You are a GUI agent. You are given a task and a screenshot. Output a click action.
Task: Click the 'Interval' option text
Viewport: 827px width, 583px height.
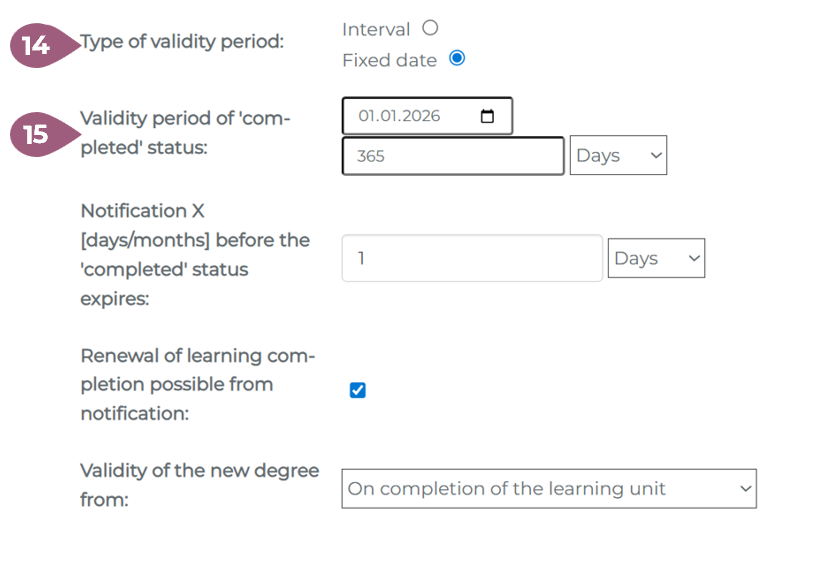pyautogui.click(x=376, y=30)
